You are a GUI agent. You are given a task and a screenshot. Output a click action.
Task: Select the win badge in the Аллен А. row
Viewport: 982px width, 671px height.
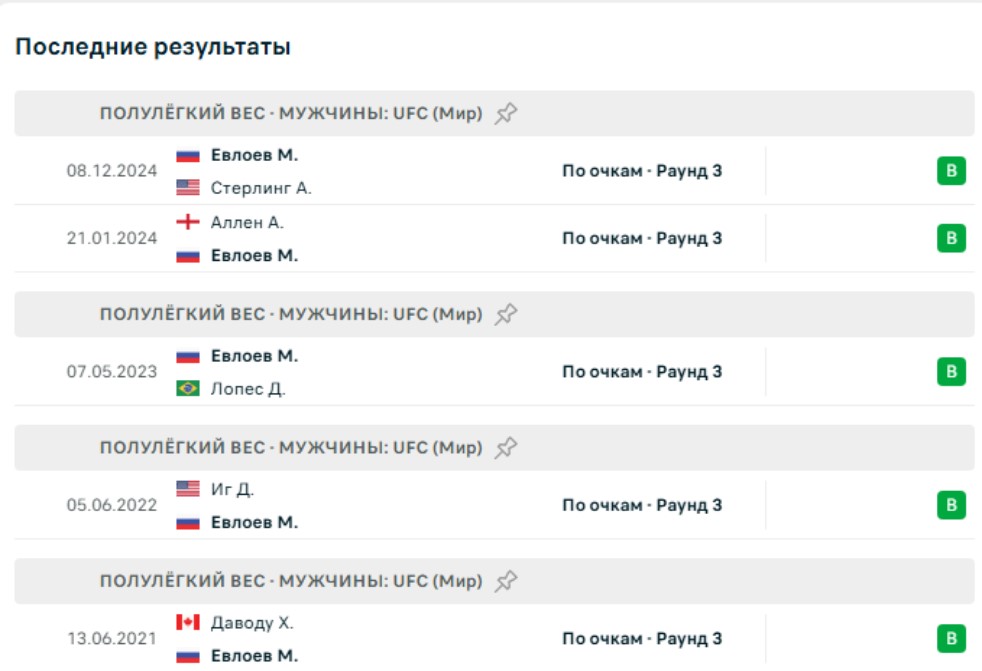[x=951, y=238]
